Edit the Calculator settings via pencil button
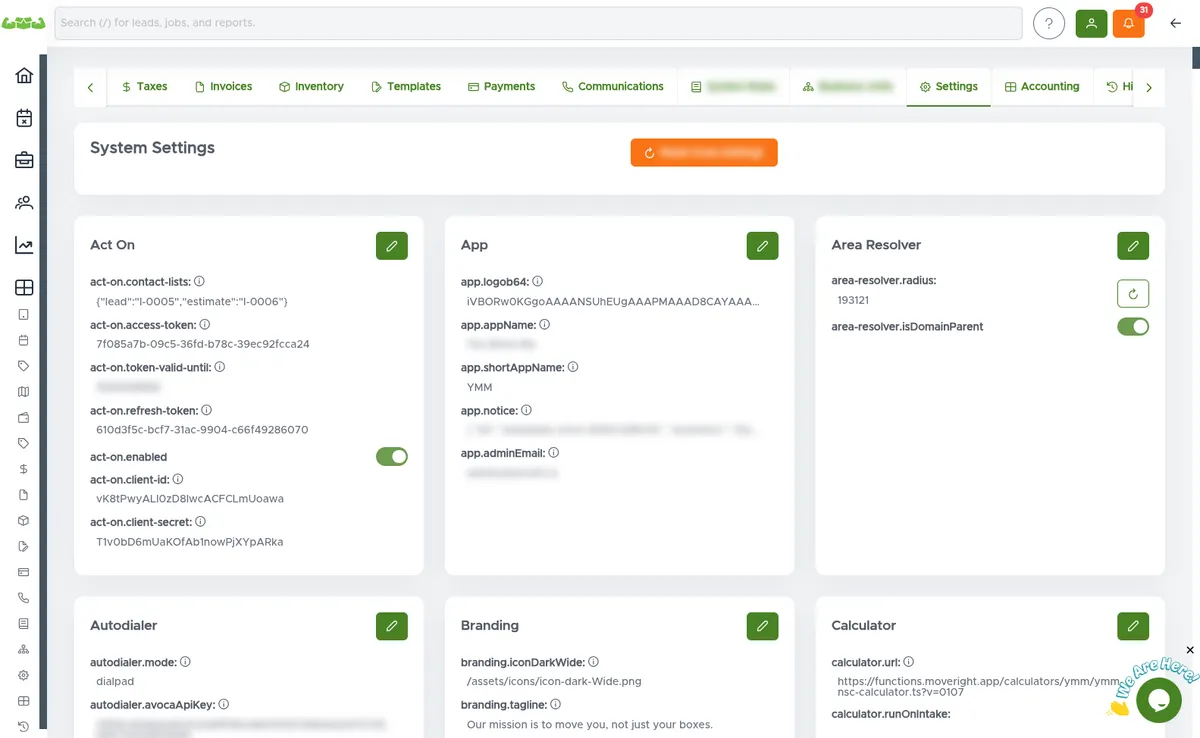Viewport: 1200px width, 738px height. (x=1133, y=626)
